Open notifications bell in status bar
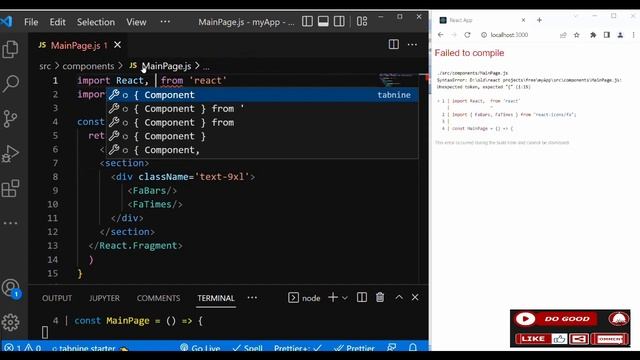This screenshot has height=360, width=640. (x=413, y=347)
